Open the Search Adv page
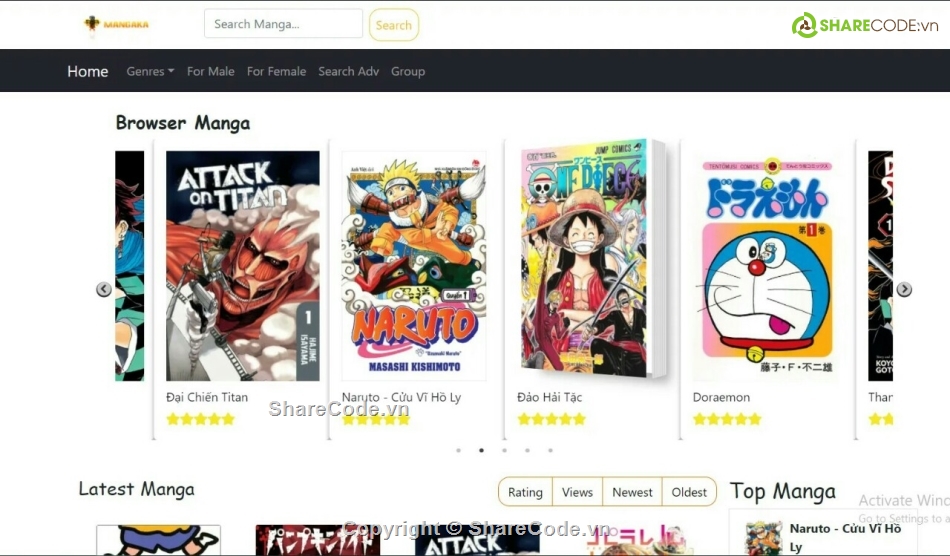Screen dimensions: 950x556 (348, 71)
